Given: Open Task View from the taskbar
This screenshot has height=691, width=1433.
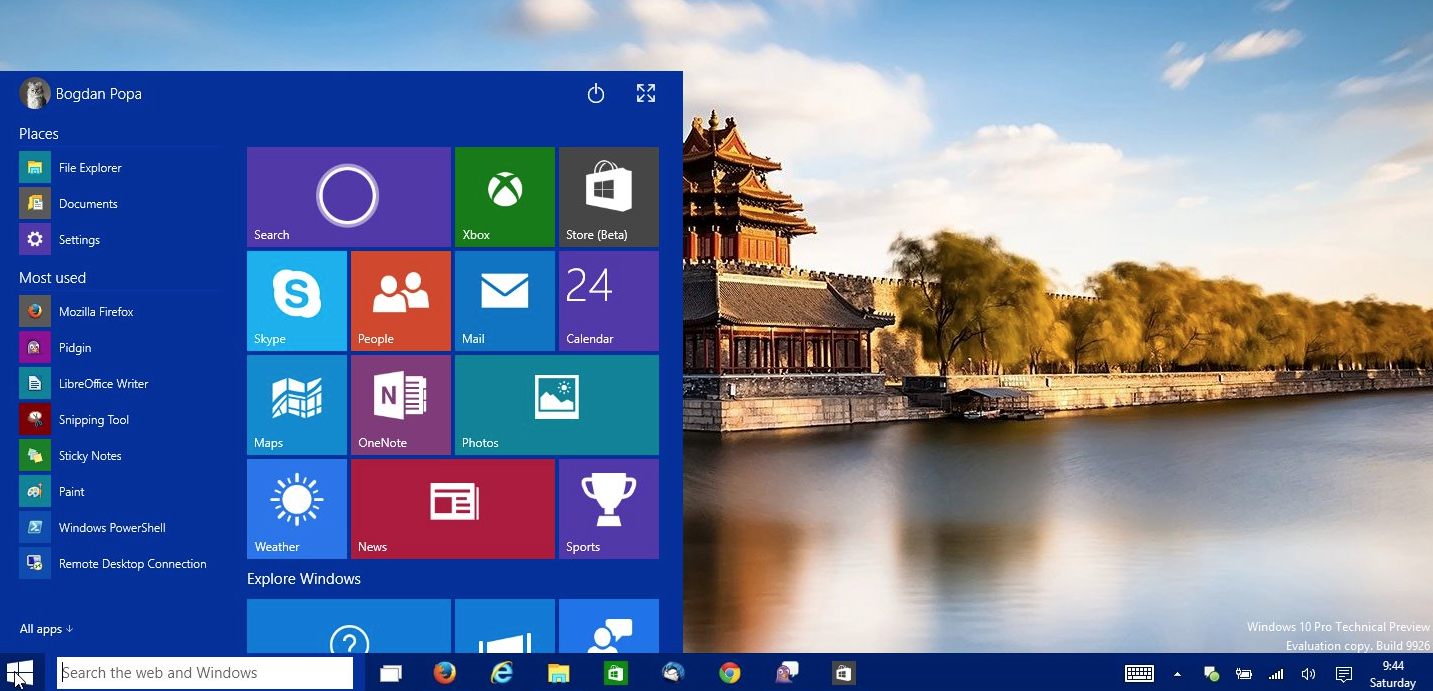Looking at the screenshot, I should (390, 673).
